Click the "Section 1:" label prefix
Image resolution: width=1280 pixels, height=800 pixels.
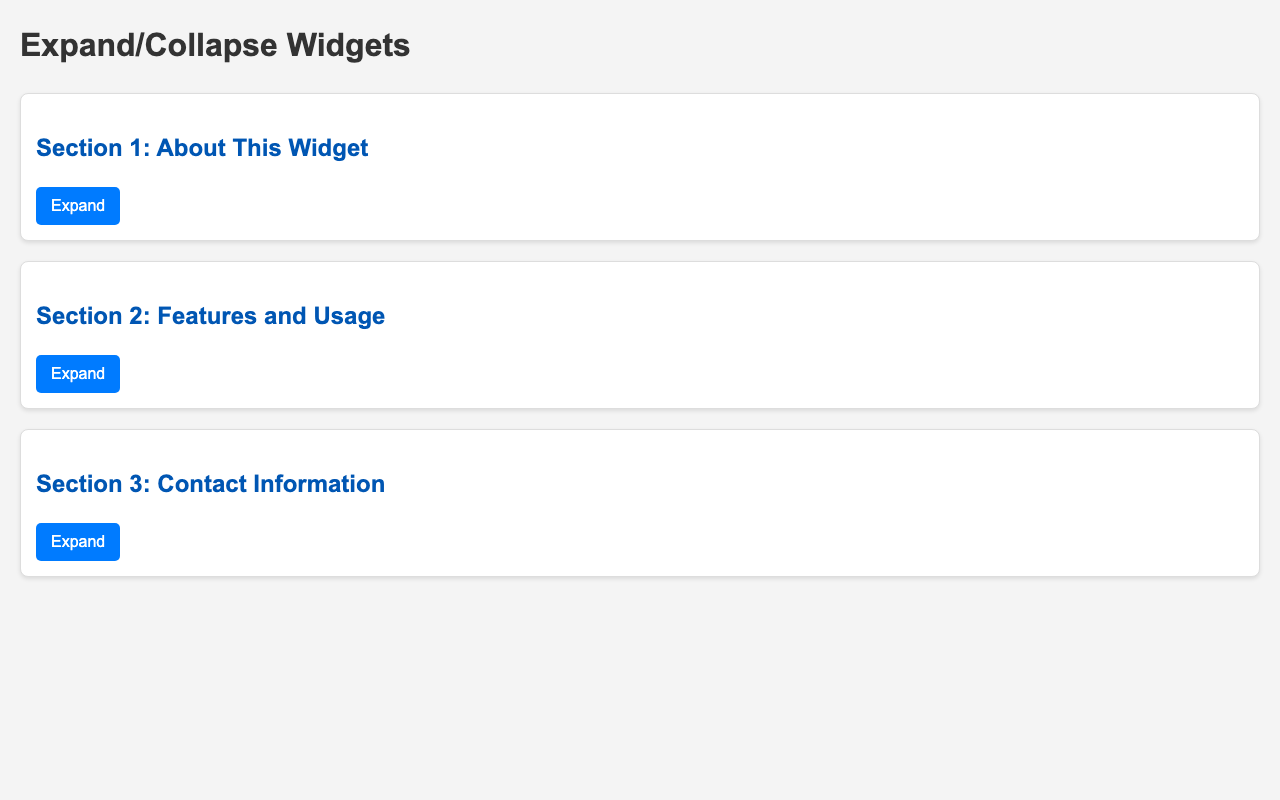click(x=92, y=148)
